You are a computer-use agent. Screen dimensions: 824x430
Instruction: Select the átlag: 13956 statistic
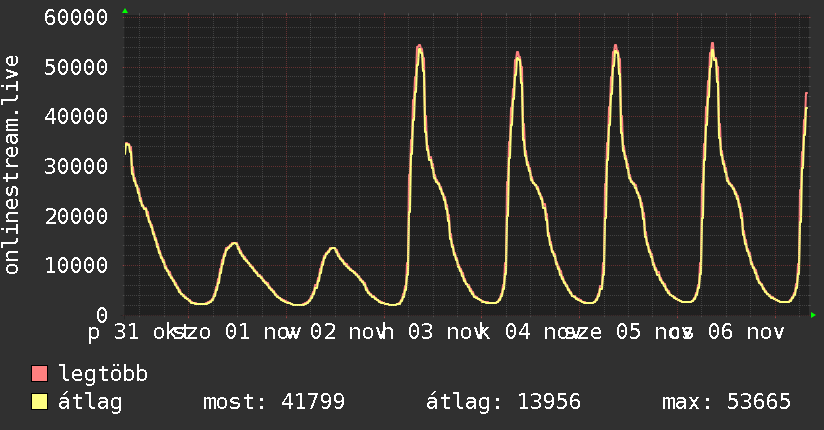pyautogui.click(x=503, y=403)
